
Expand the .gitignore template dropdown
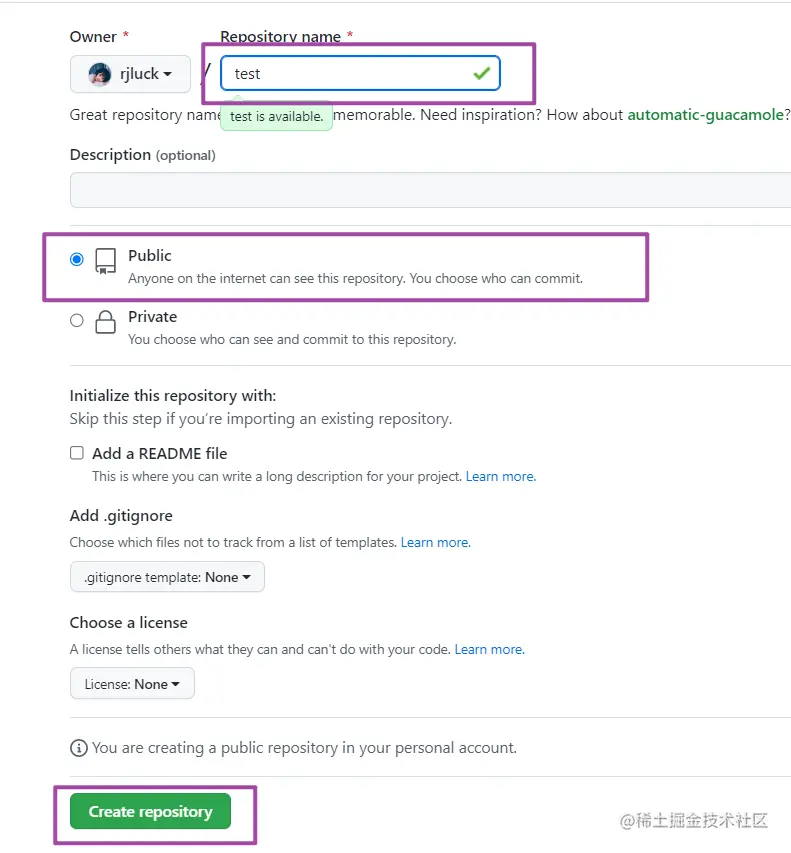(x=167, y=577)
